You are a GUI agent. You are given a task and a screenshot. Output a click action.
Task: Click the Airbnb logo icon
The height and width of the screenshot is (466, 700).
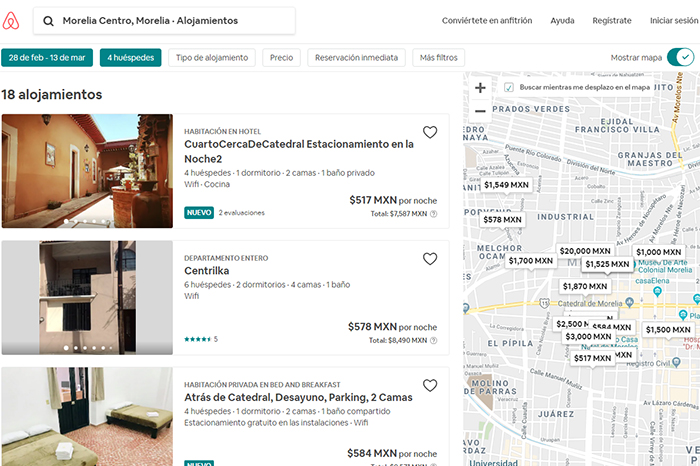(11, 20)
